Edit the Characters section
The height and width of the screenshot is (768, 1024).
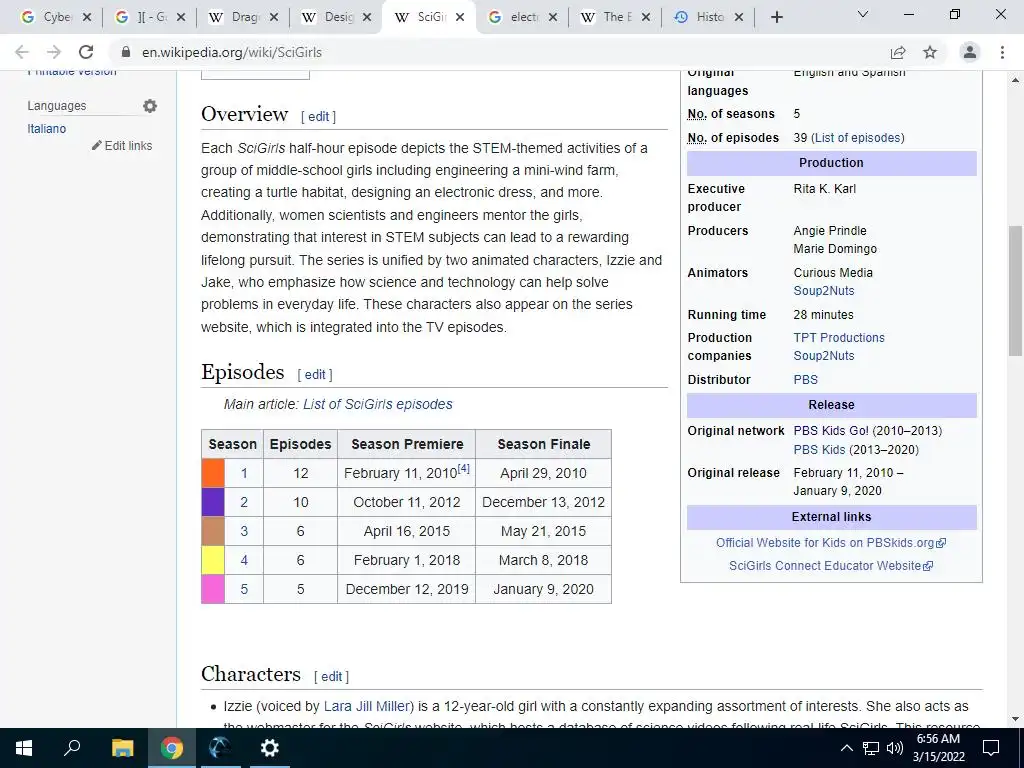(331, 677)
